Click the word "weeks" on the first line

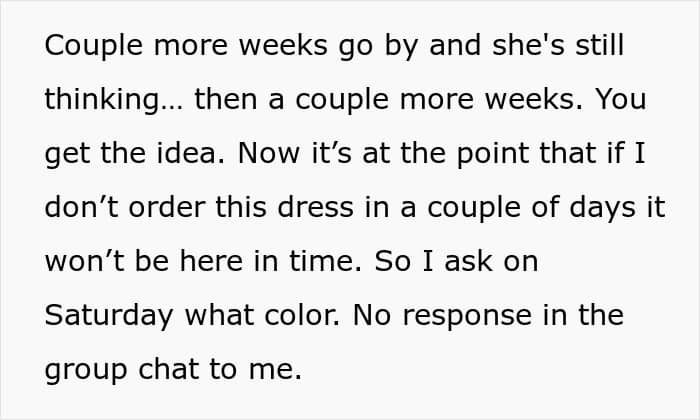pyautogui.click(x=283, y=45)
